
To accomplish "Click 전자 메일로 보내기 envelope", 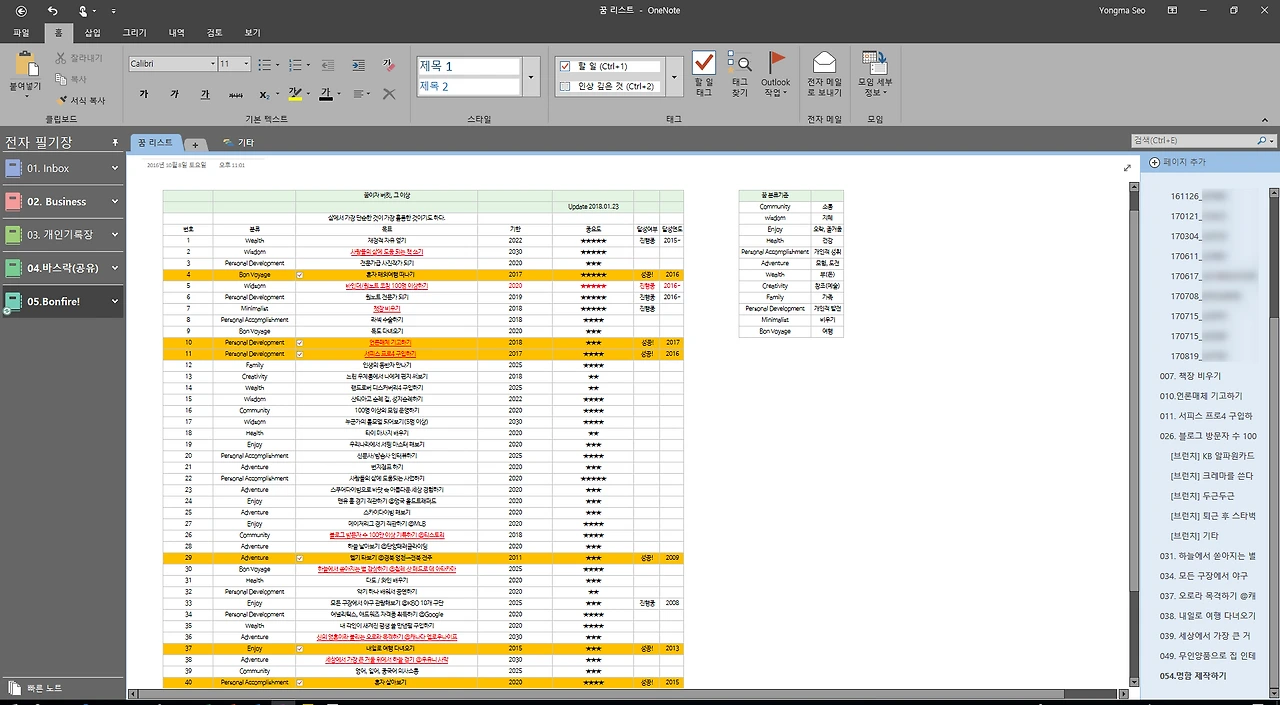I will 824,73.
